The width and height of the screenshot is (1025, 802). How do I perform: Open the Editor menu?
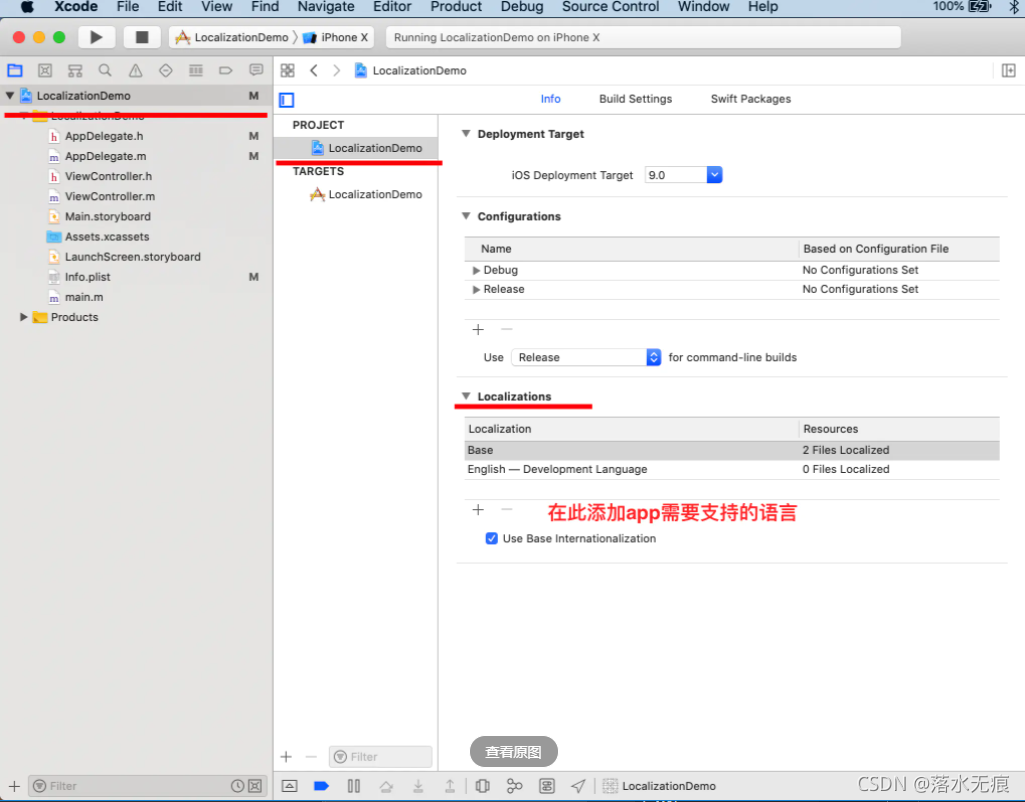[392, 7]
